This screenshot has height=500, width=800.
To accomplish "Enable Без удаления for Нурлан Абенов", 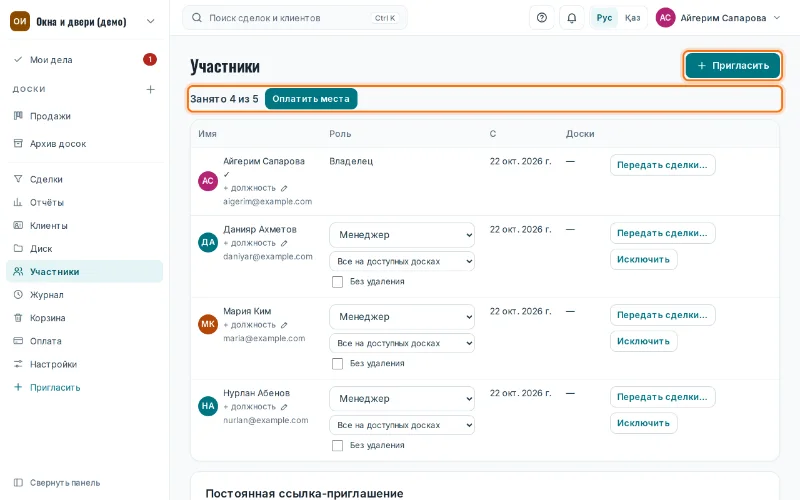I will point(337,445).
